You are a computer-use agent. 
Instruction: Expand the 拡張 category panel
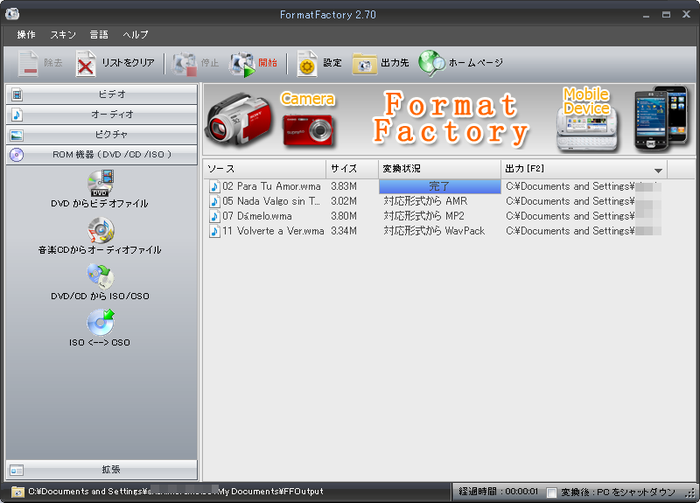point(102,470)
